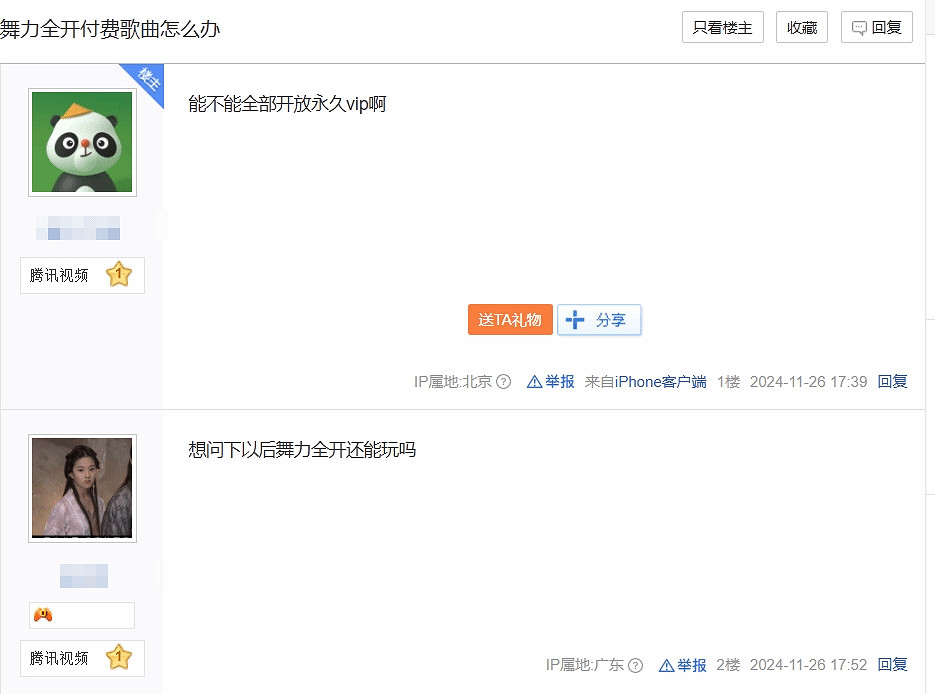This screenshot has height=694, width=935.
Task: Click the star level badge in second post
Action: pyautogui.click(x=119, y=658)
